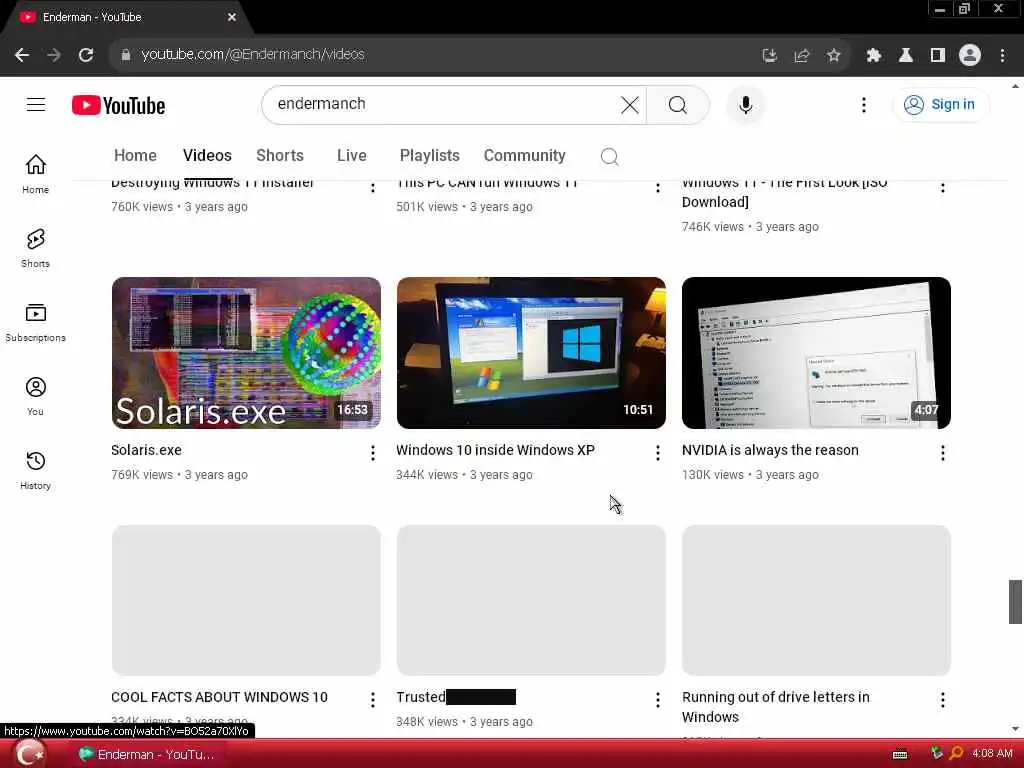Open Shorts in the left sidebar
The width and height of the screenshot is (1024, 768).
click(35, 248)
